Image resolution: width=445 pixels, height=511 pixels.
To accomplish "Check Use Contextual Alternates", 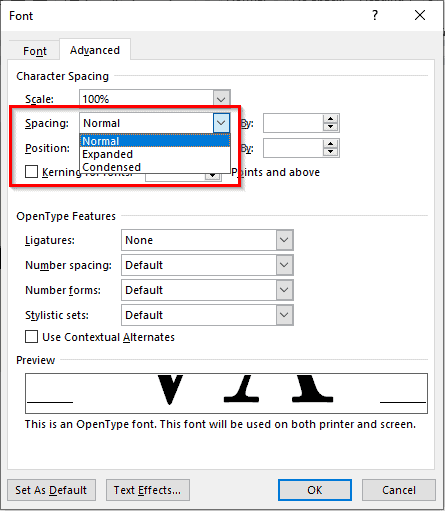I will 31,337.
